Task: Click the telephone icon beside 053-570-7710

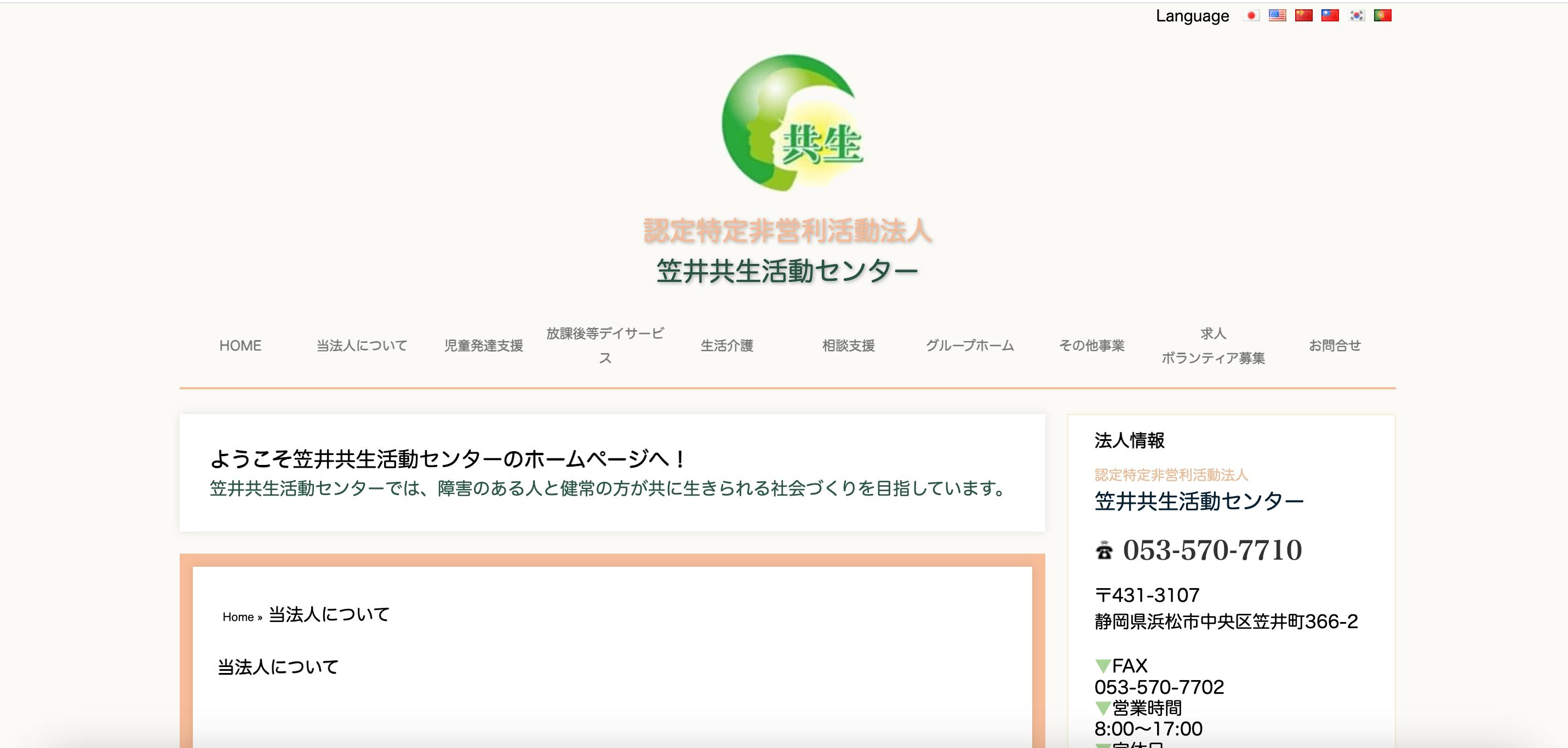Action: pyautogui.click(x=1103, y=551)
